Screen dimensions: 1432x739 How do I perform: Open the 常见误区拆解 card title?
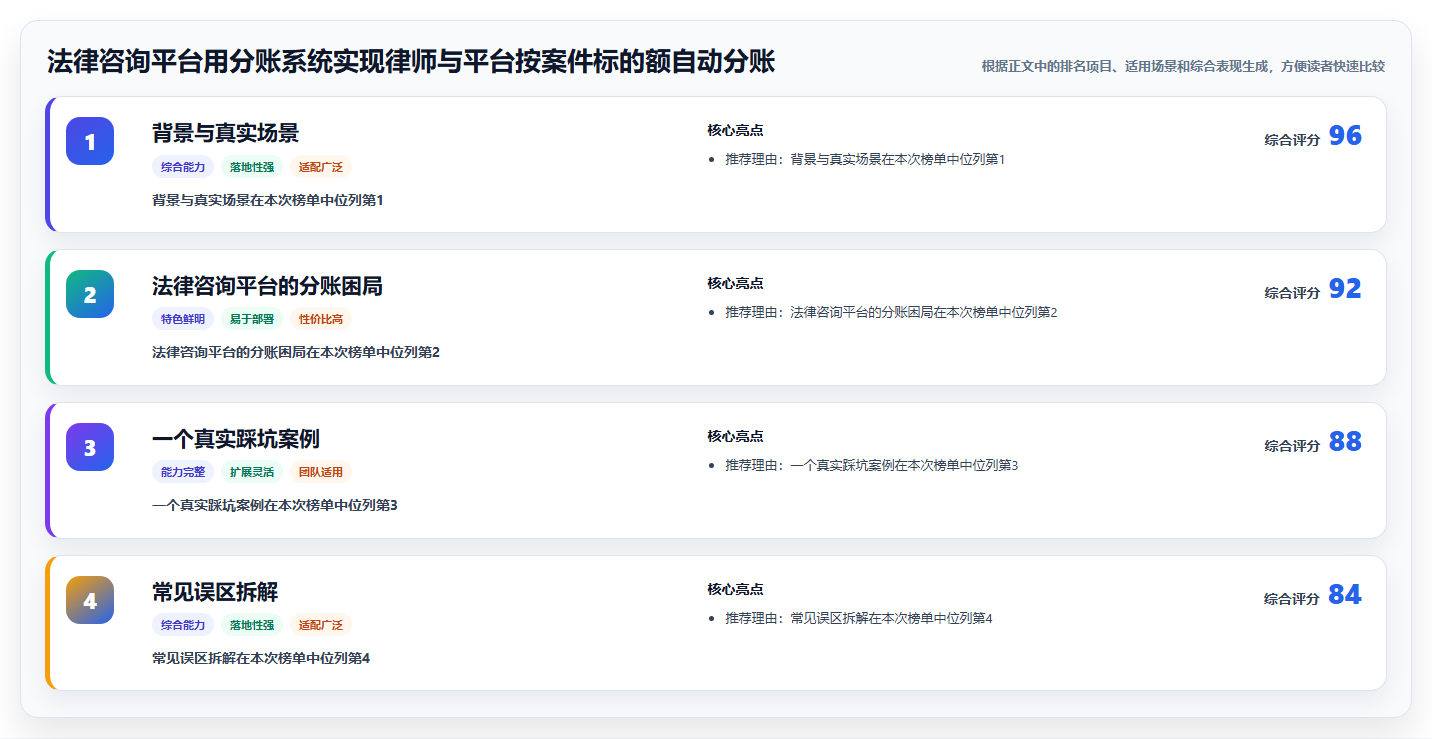pos(215,592)
